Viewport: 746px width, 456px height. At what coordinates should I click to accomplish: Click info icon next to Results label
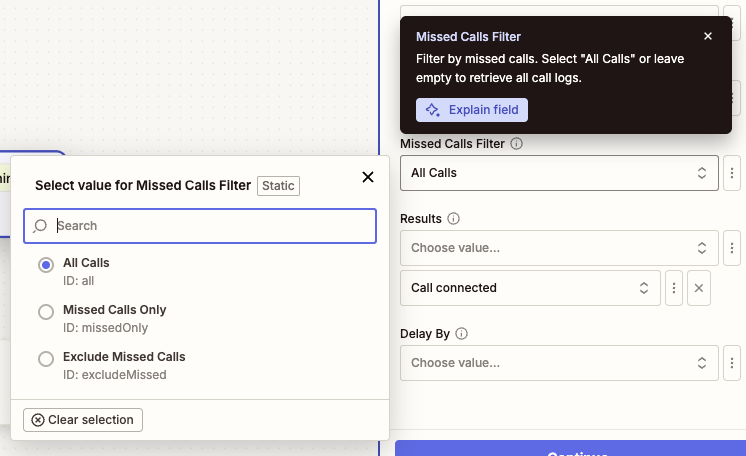pyautogui.click(x=453, y=219)
